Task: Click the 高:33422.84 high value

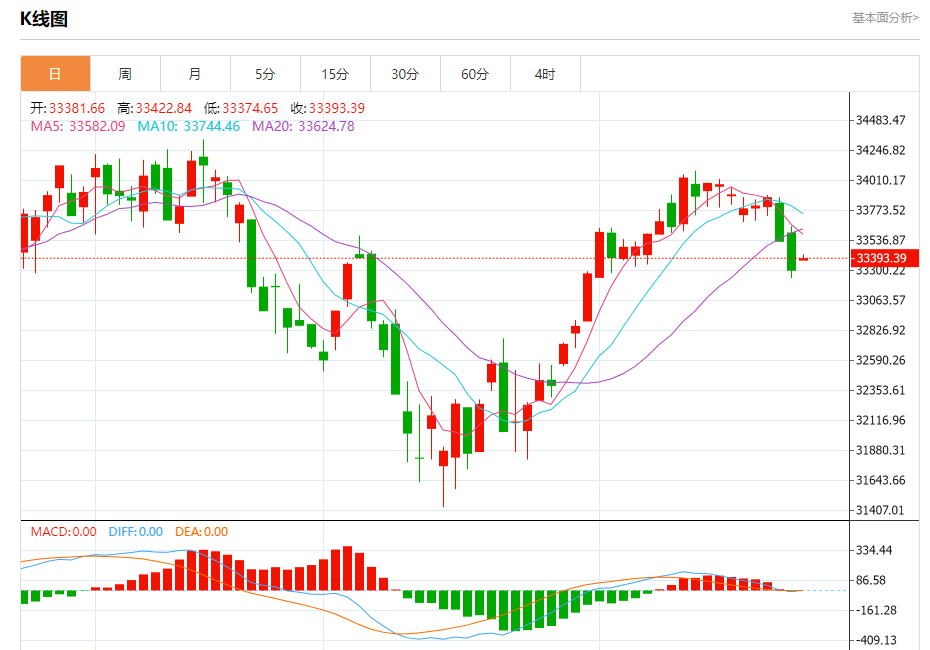Action: tap(154, 108)
